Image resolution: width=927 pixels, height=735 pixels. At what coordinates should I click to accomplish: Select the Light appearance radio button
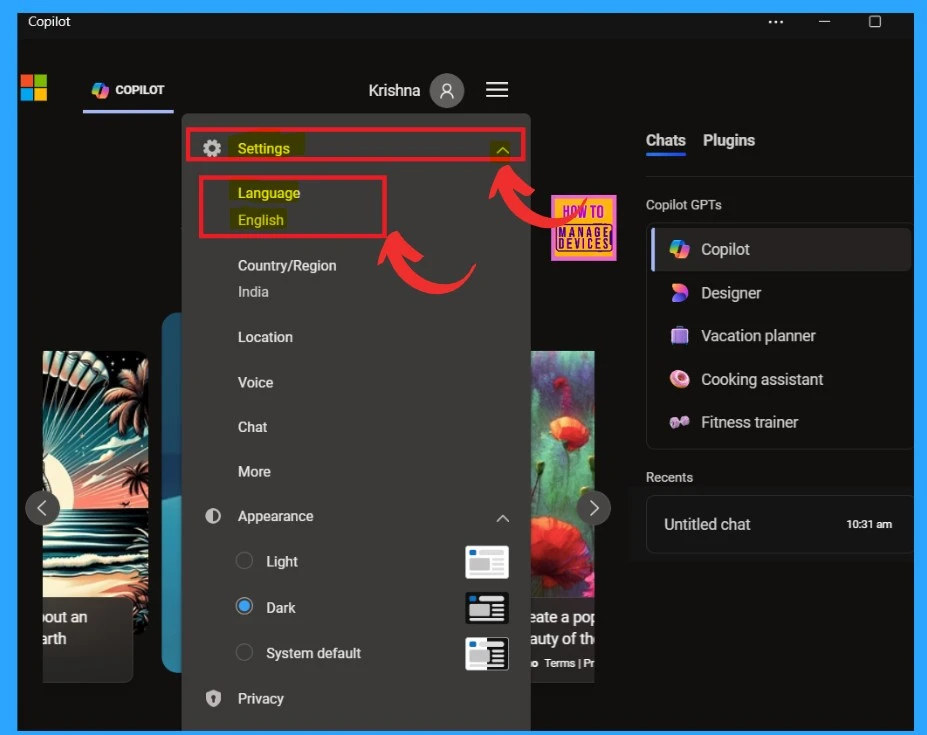(x=244, y=561)
